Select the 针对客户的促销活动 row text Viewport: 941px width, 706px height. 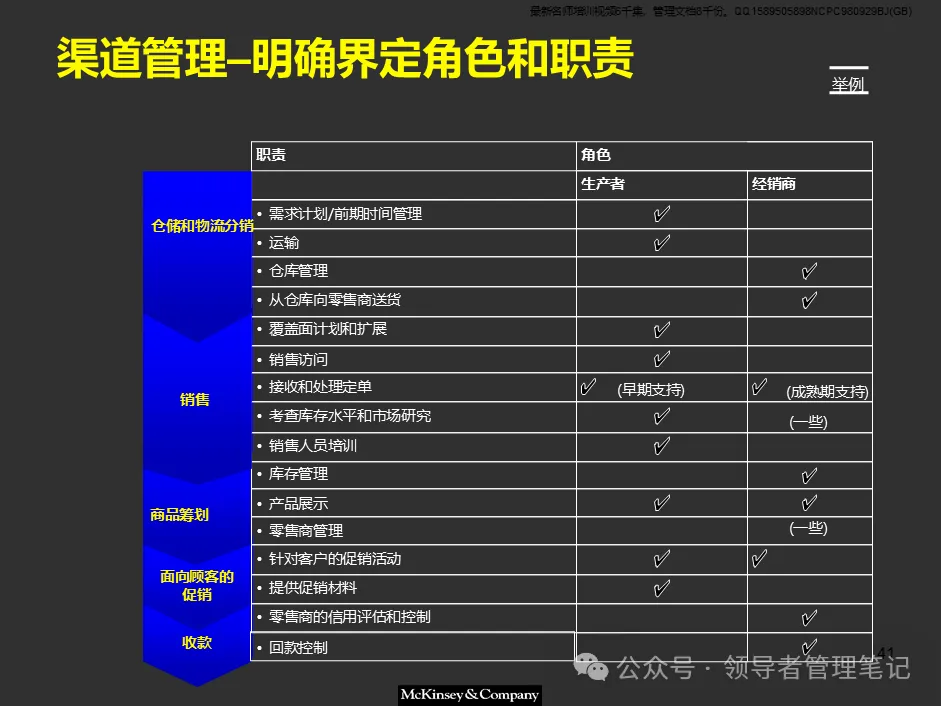click(334, 559)
